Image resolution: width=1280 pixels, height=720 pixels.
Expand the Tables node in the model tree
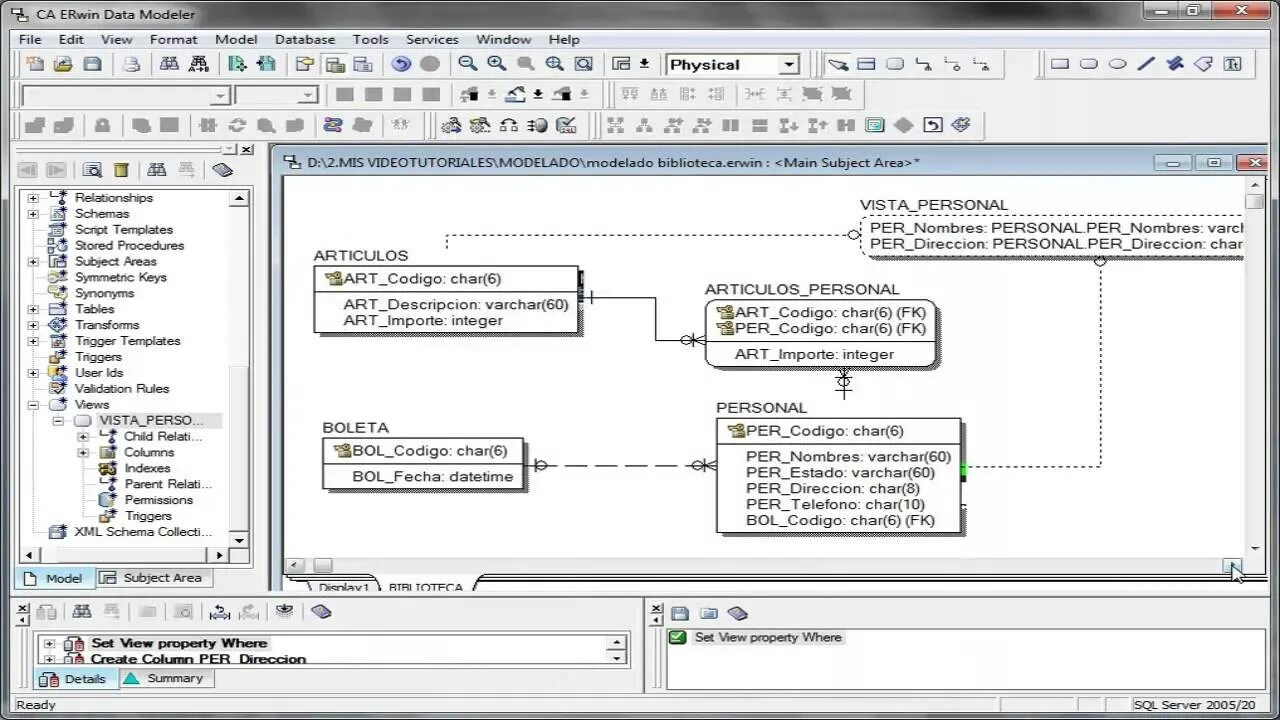point(34,309)
